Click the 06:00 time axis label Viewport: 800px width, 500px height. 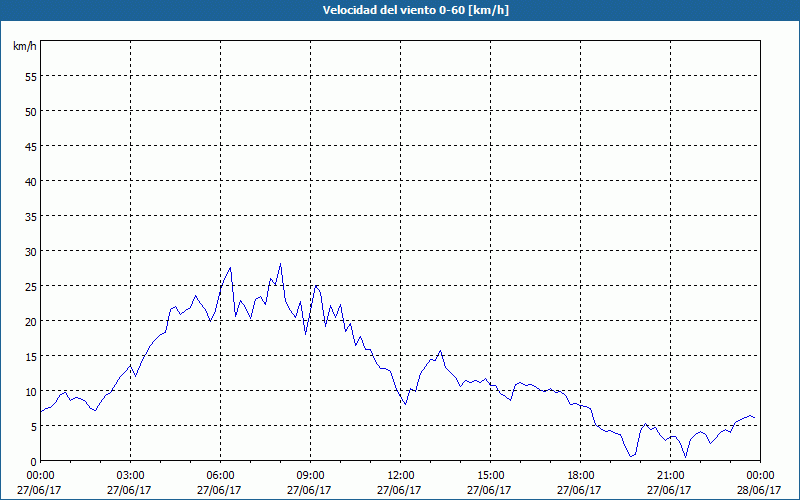coord(220,476)
